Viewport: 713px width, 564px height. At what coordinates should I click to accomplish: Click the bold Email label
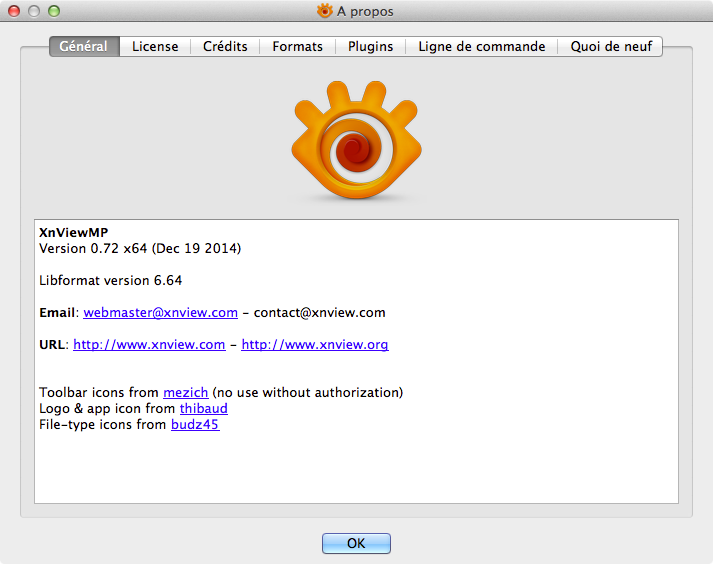(x=57, y=312)
